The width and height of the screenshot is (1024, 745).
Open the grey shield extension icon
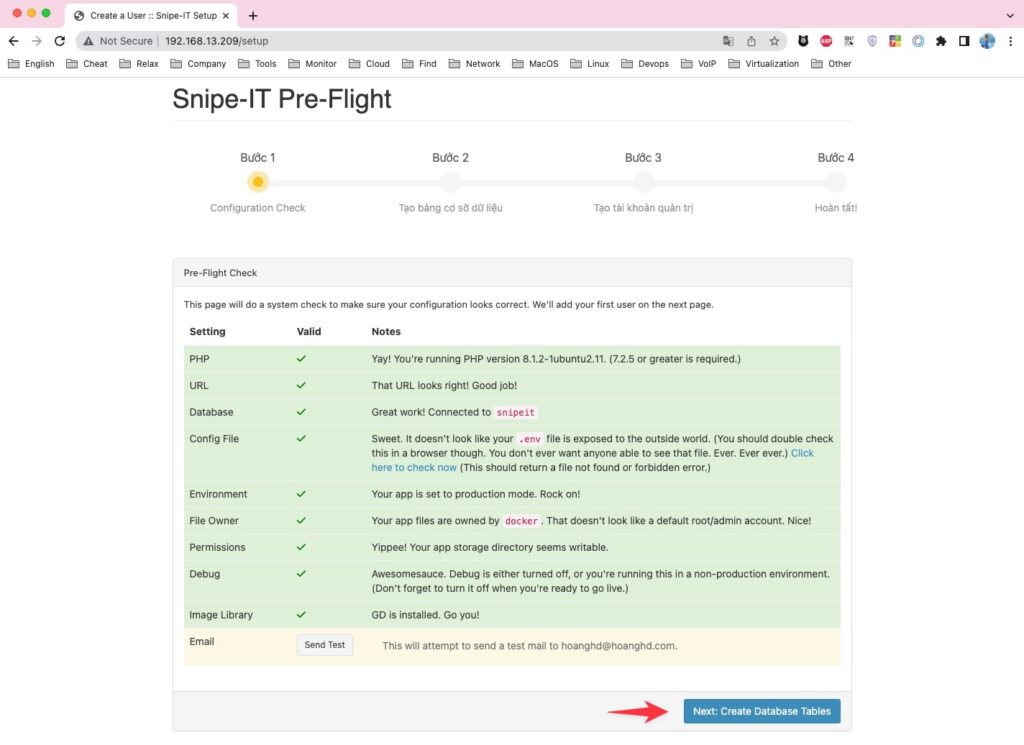click(x=872, y=41)
